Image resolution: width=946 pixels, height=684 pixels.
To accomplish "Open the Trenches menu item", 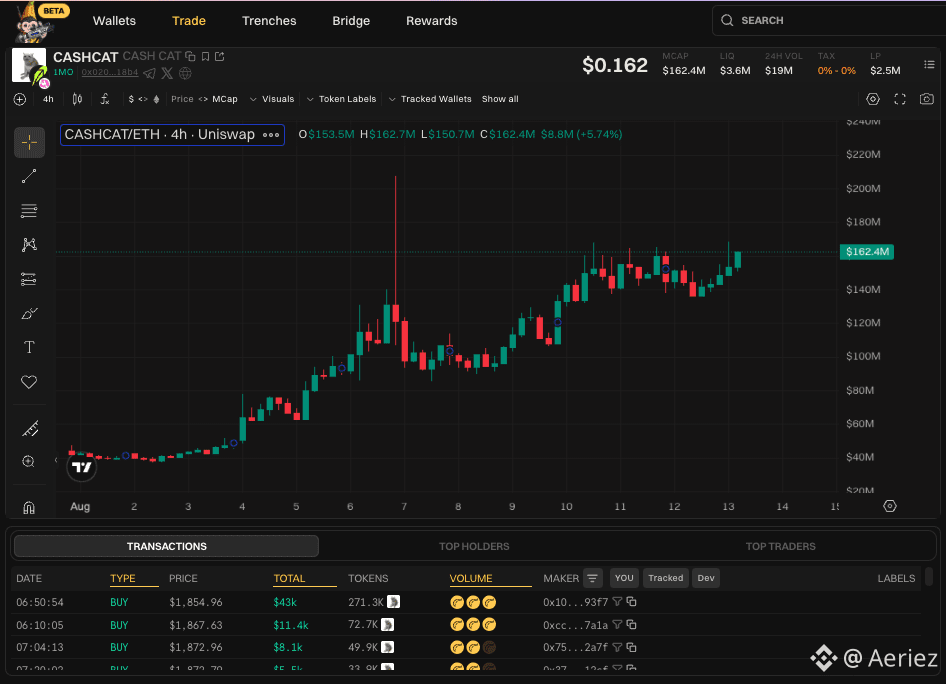I will click(x=269, y=21).
